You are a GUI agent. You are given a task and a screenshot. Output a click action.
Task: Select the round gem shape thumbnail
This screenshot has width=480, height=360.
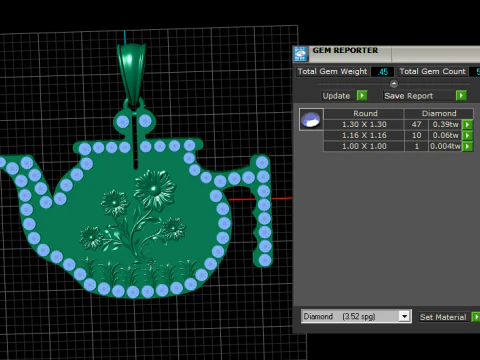[x=311, y=119]
